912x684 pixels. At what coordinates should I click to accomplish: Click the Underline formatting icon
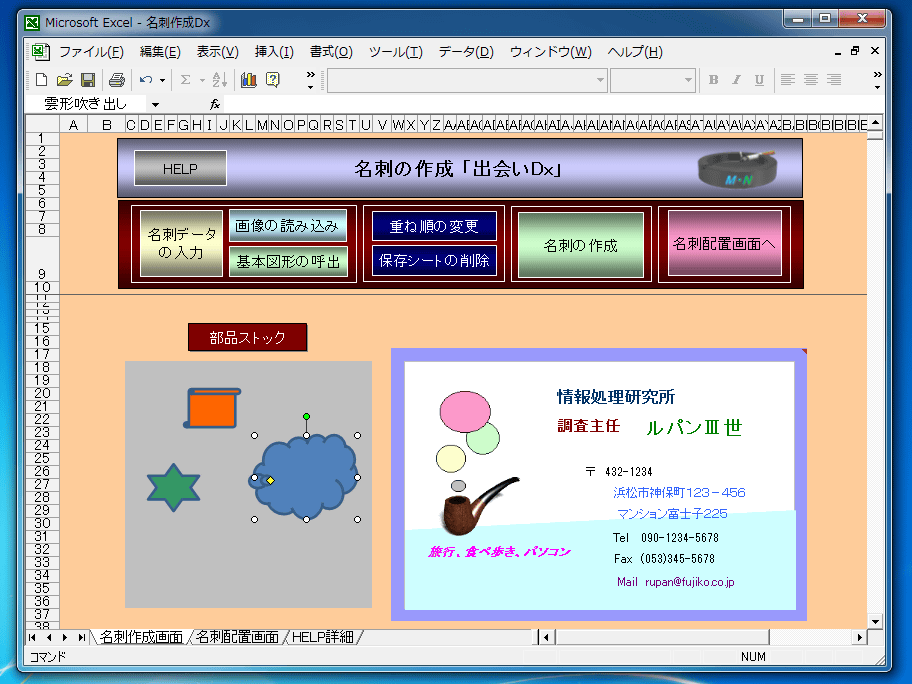pos(759,80)
